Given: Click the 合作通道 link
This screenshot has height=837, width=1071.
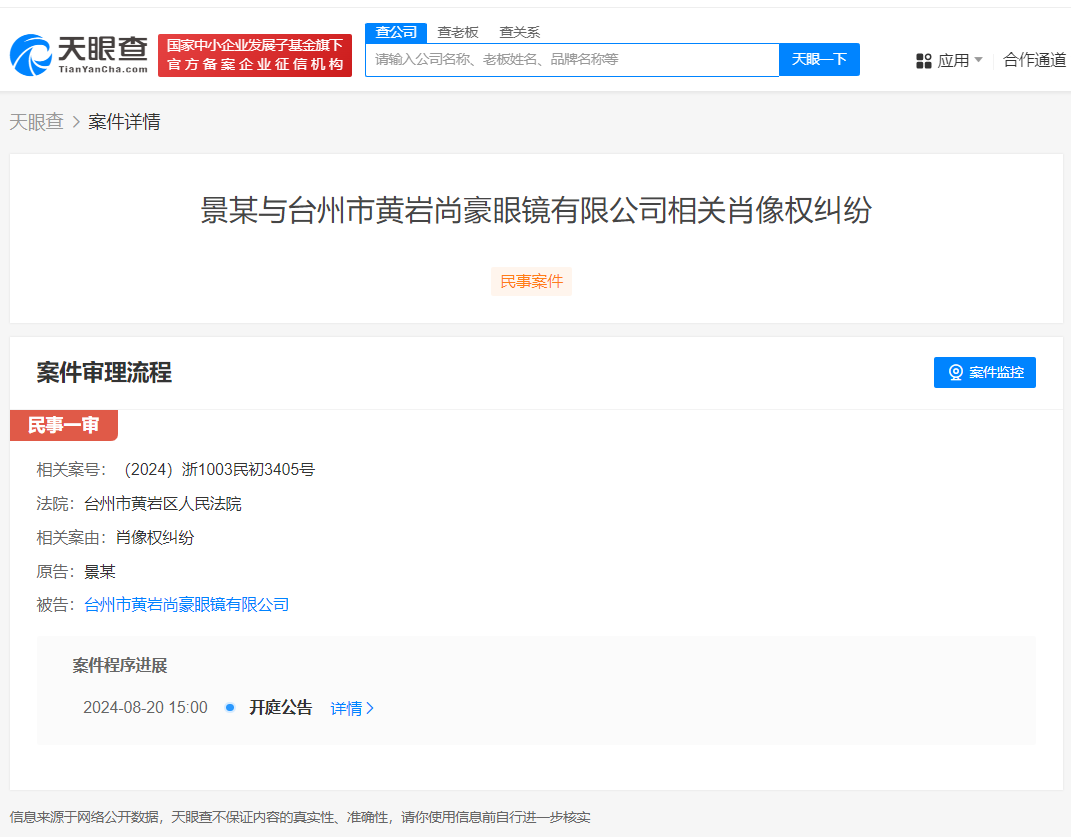Looking at the screenshot, I should [1034, 60].
